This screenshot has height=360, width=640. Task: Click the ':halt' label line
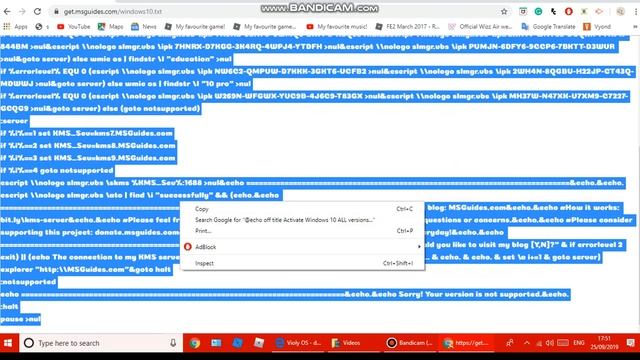click(9, 307)
